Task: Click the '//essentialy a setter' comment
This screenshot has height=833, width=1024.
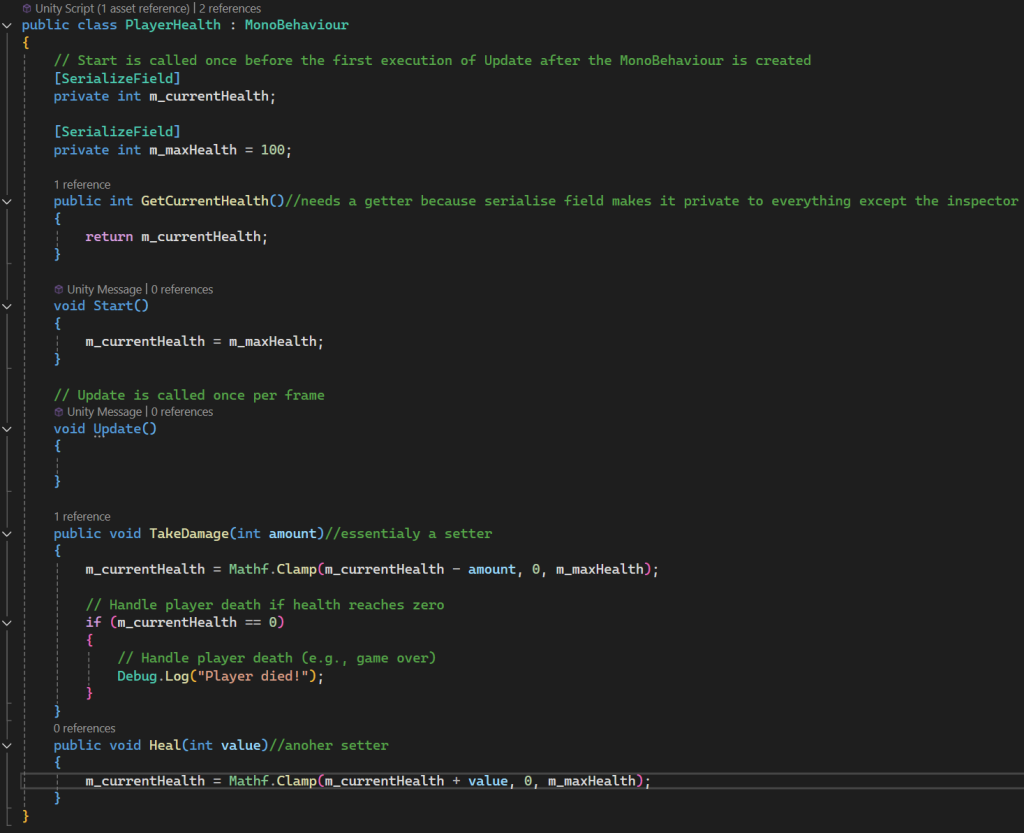Action: [x=408, y=534]
